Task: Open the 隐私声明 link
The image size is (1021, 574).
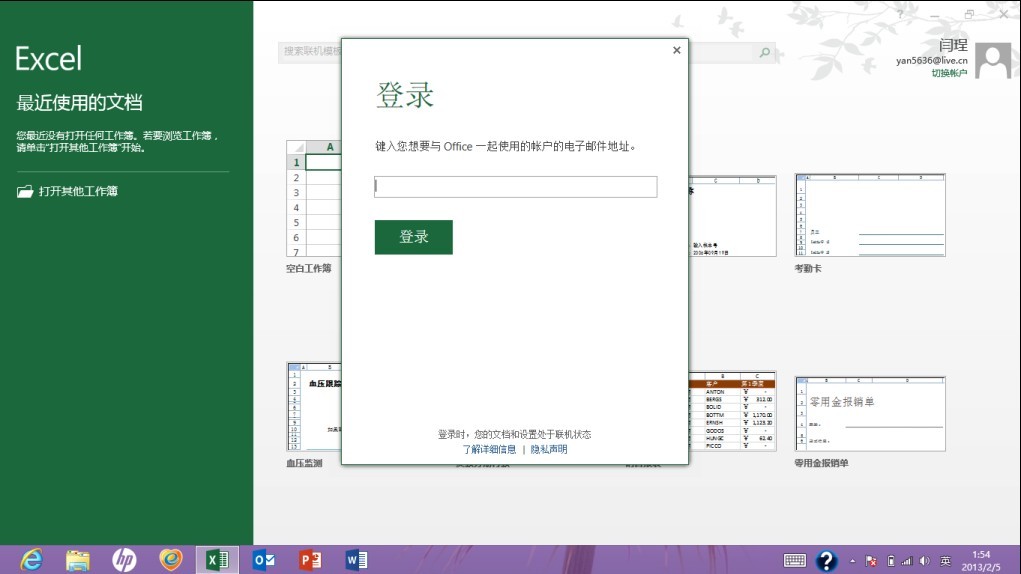Action: [x=549, y=449]
